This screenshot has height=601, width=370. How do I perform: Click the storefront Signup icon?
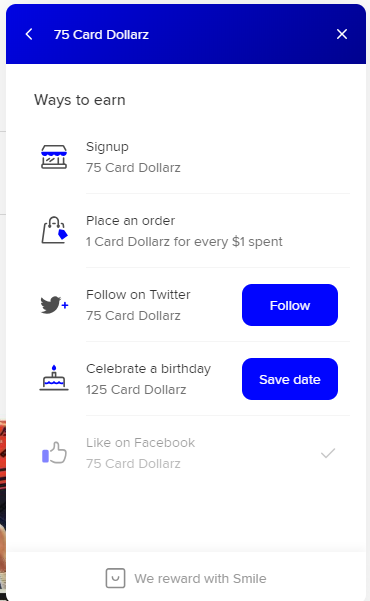tap(54, 157)
